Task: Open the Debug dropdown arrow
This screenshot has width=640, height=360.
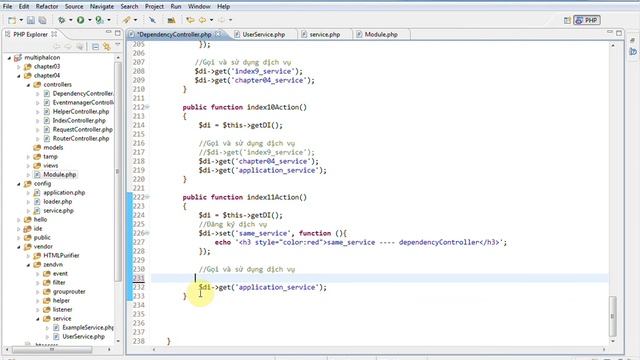Action: 71,20
